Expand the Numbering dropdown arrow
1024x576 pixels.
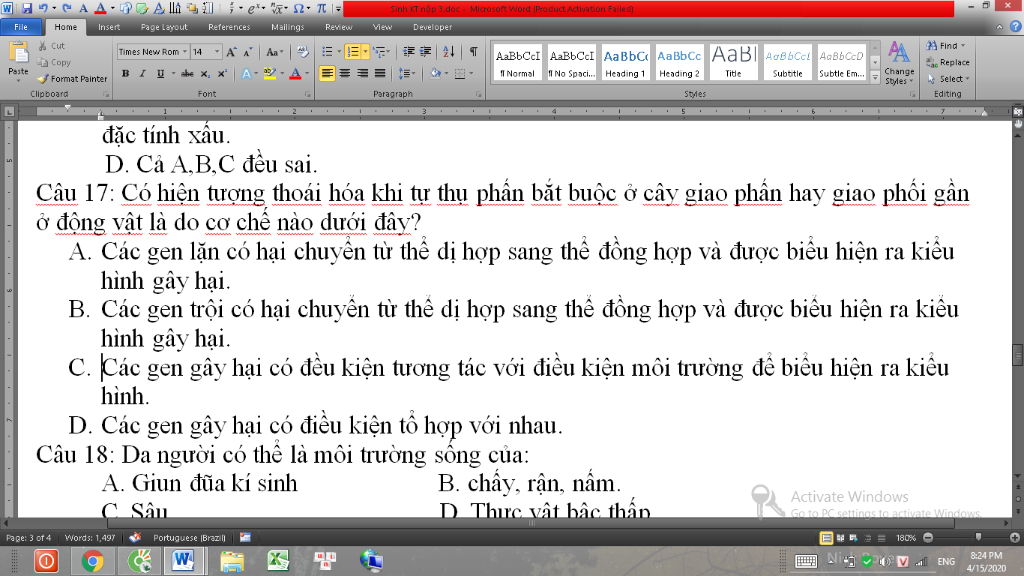tap(365, 52)
